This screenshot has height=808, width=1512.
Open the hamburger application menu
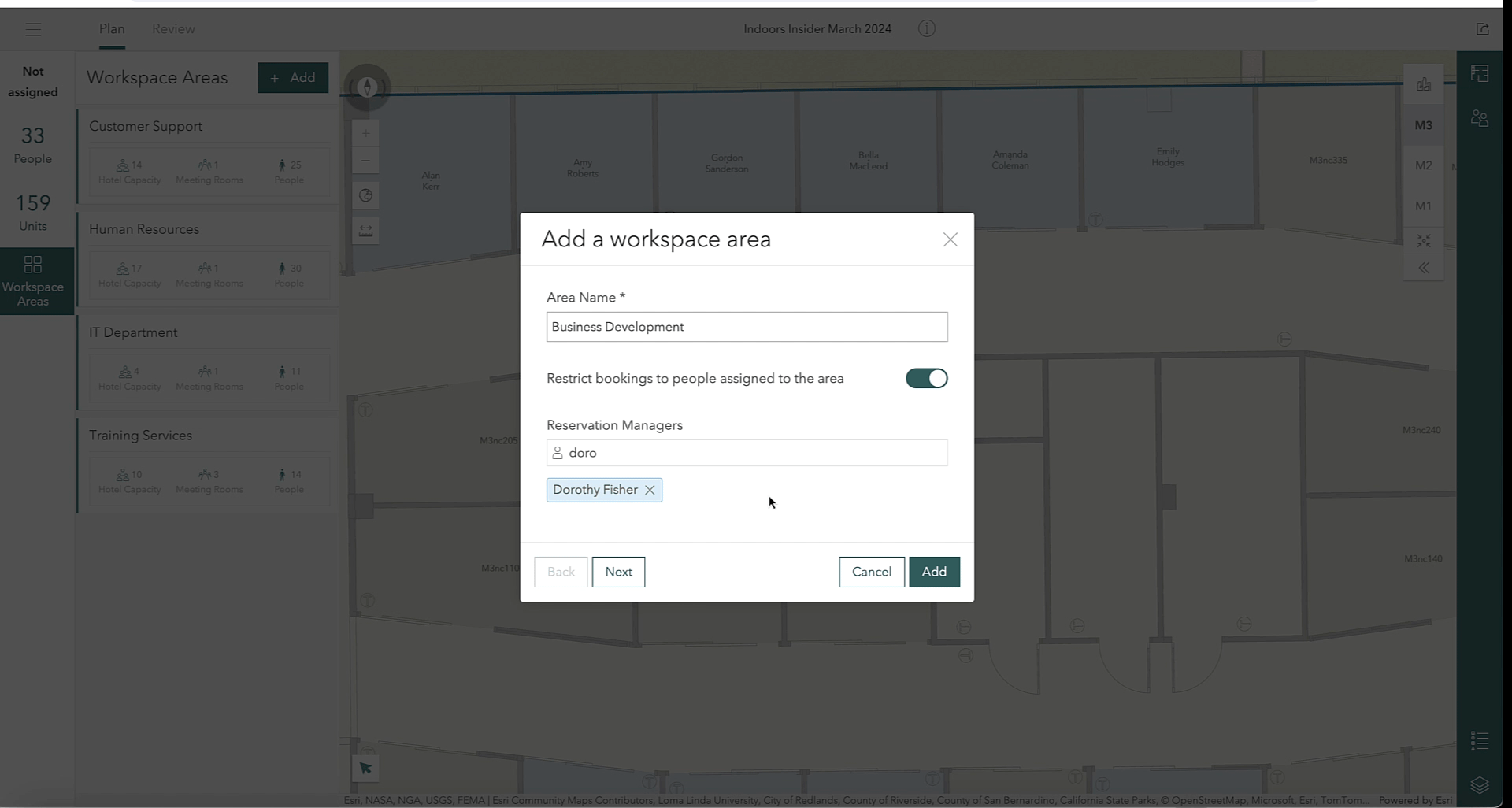(x=33, y=29)
